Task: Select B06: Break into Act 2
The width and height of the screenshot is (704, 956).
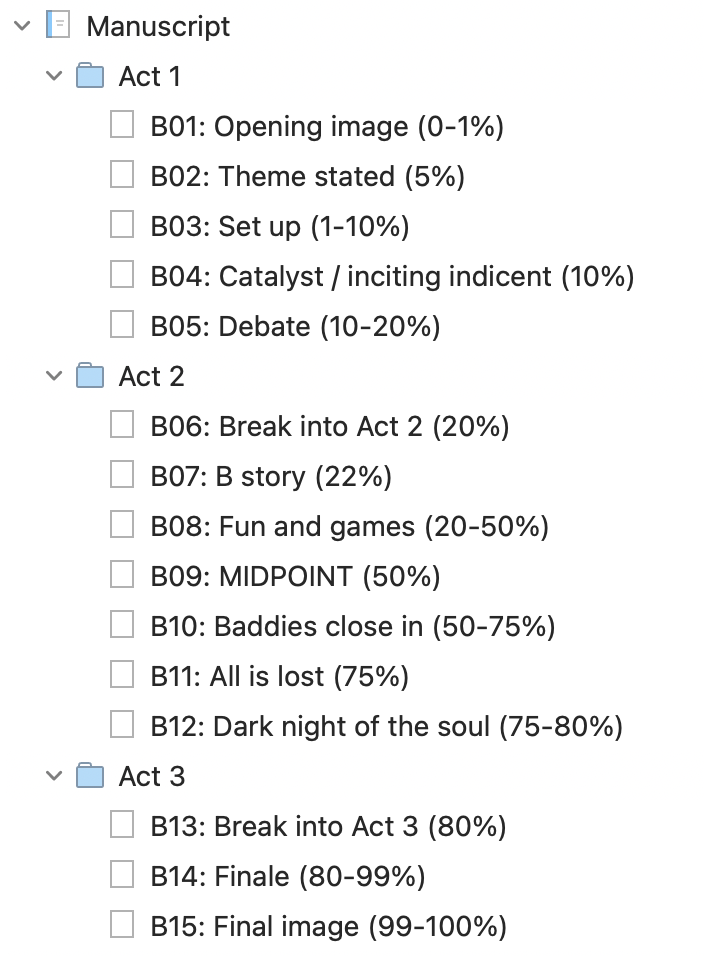Action: [x=330, y=426]
